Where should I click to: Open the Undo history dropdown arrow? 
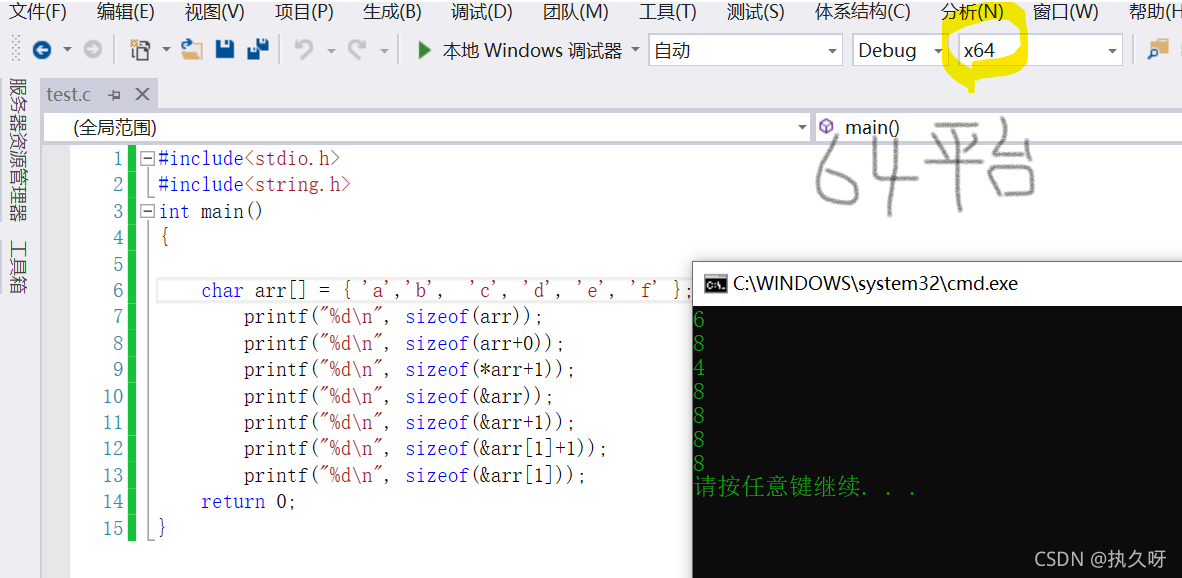click(x=331, y=51)
